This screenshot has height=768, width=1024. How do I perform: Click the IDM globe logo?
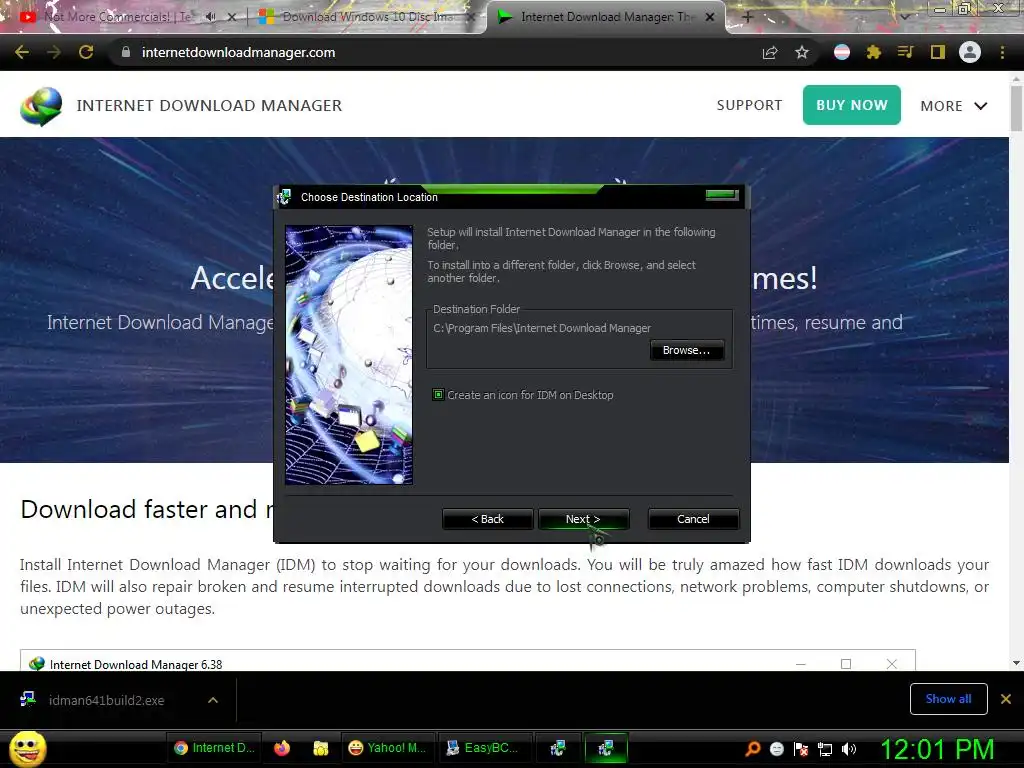click(41, 106)
